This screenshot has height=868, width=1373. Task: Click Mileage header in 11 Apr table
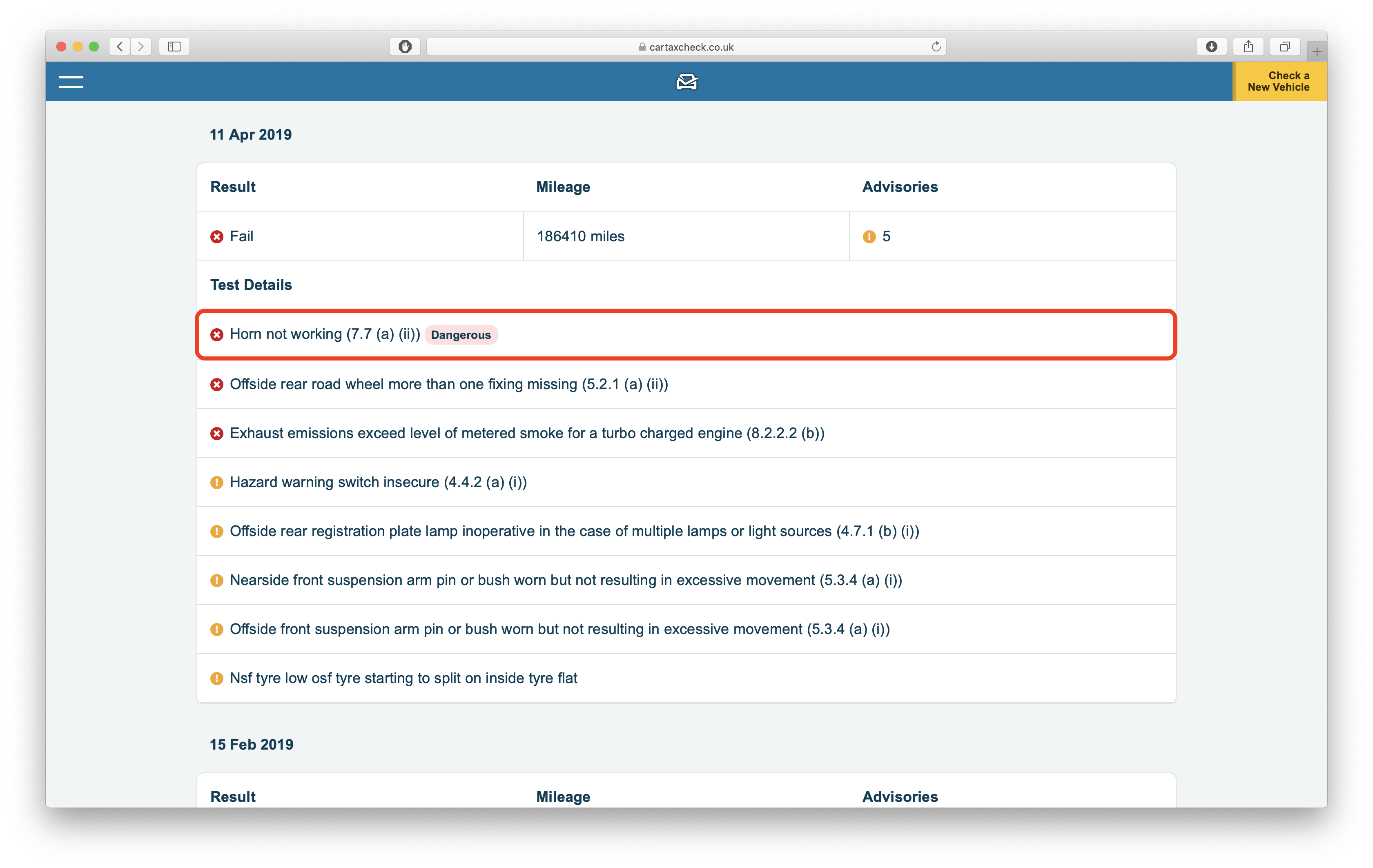click(563, 187)
